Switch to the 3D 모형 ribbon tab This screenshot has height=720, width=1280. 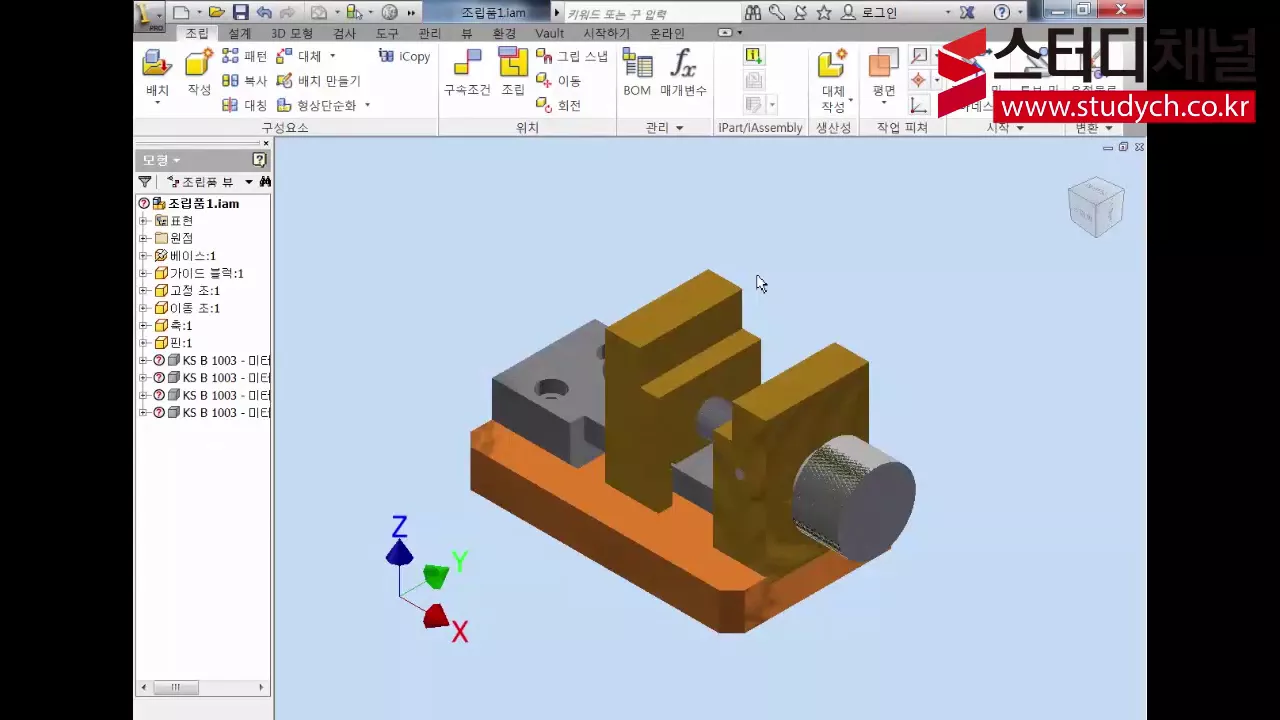[292, 33]
